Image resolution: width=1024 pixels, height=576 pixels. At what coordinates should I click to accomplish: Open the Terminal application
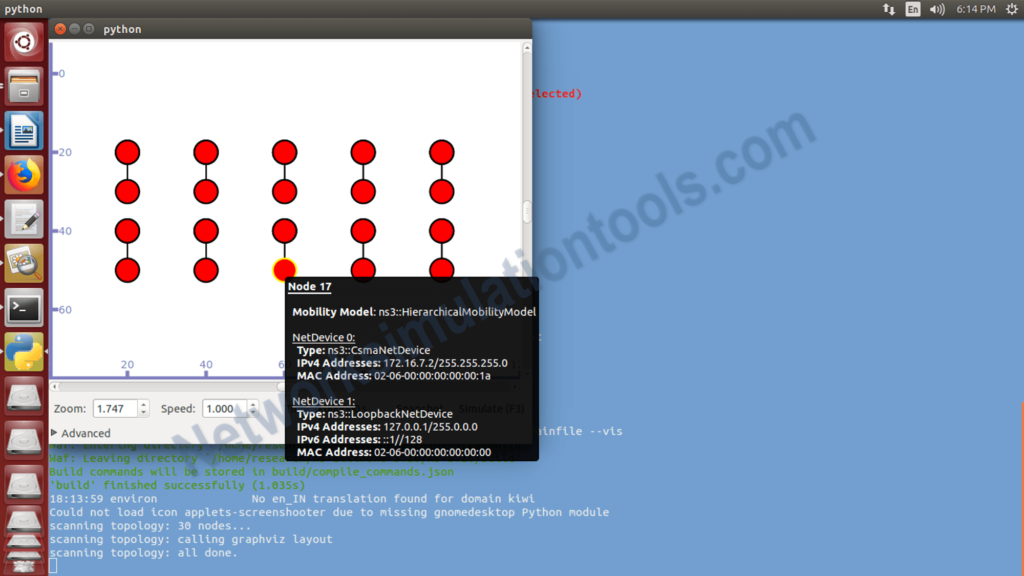[x=24, y=306]
